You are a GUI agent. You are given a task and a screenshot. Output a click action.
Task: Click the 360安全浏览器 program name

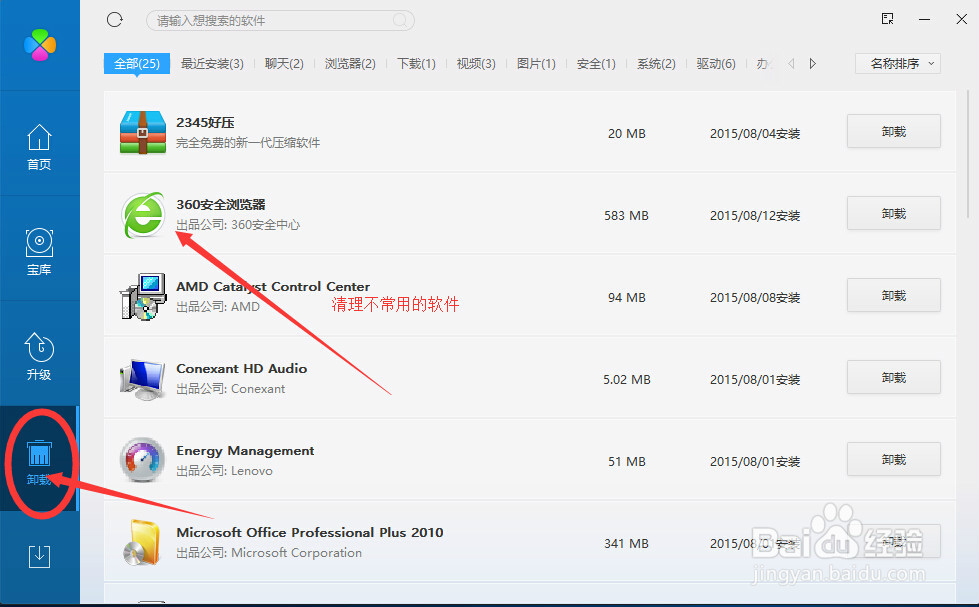tap(221, 204)
